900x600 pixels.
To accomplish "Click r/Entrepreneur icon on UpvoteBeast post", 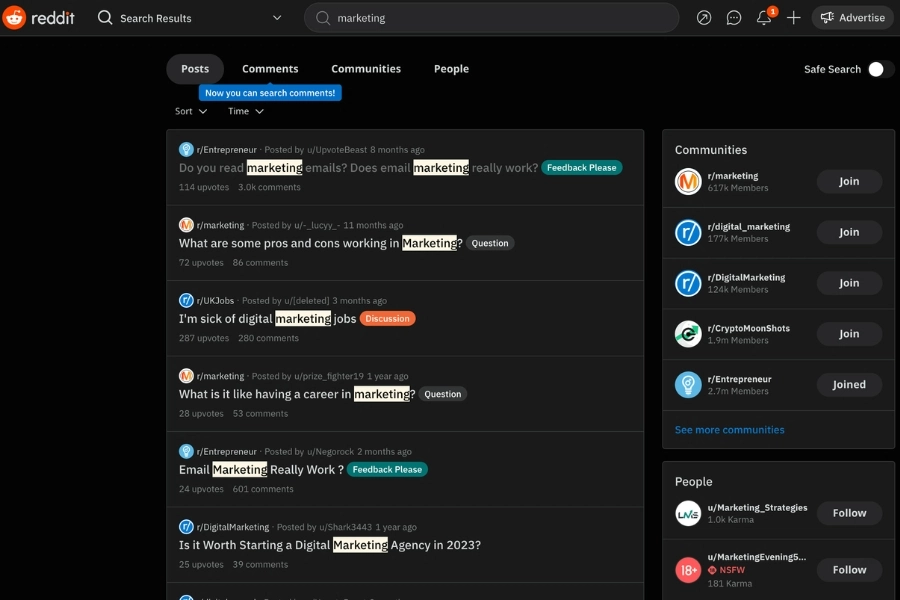I will coord(186,149).
